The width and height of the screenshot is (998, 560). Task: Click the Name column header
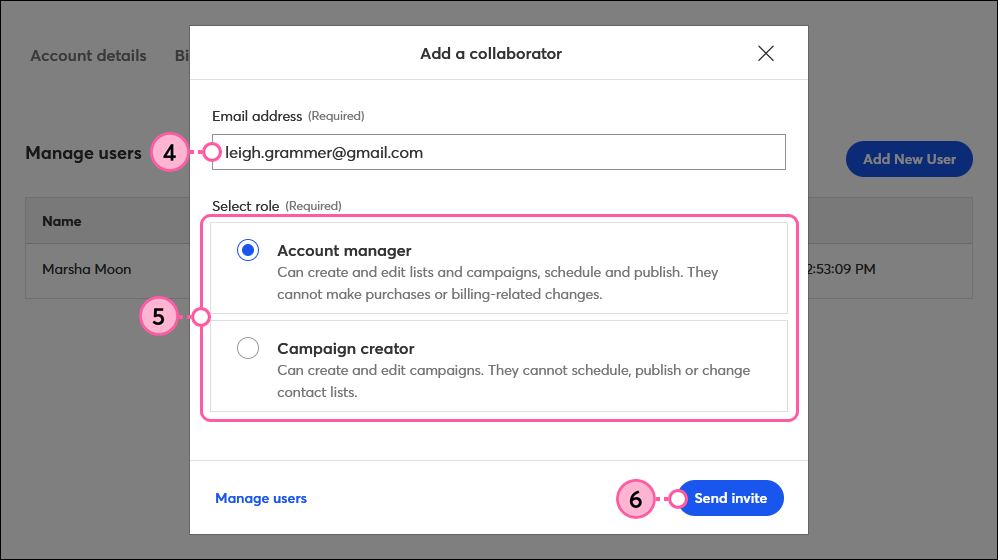pyautogui.click(x=62, y=221)
